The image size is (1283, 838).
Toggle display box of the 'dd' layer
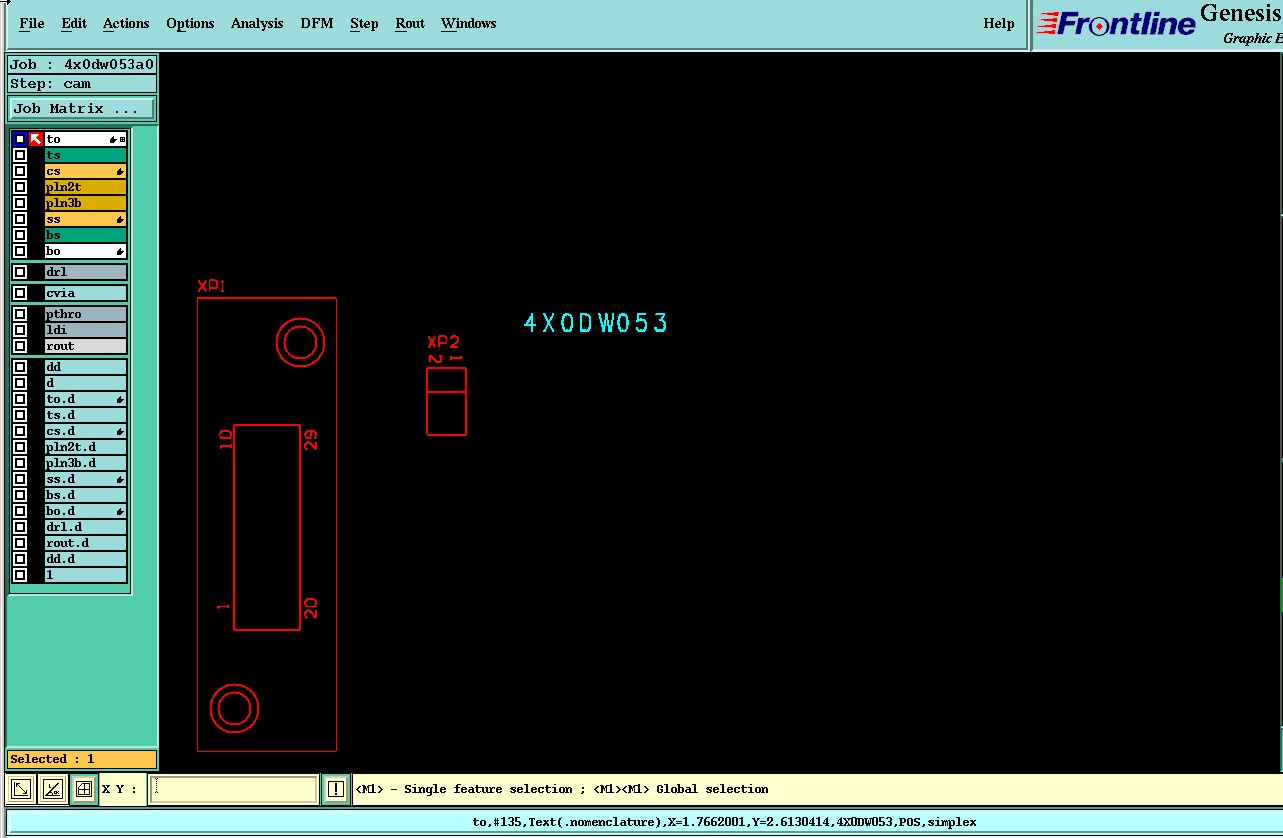pos(20,367)
